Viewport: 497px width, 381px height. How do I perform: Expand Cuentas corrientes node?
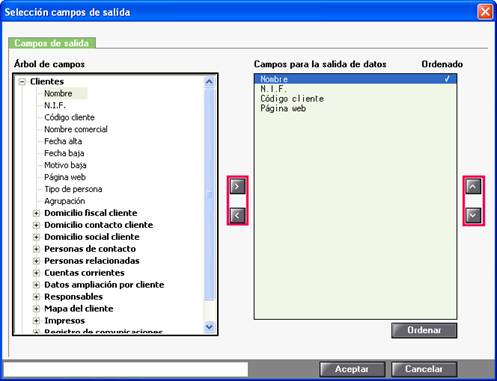tap(36, 273)
